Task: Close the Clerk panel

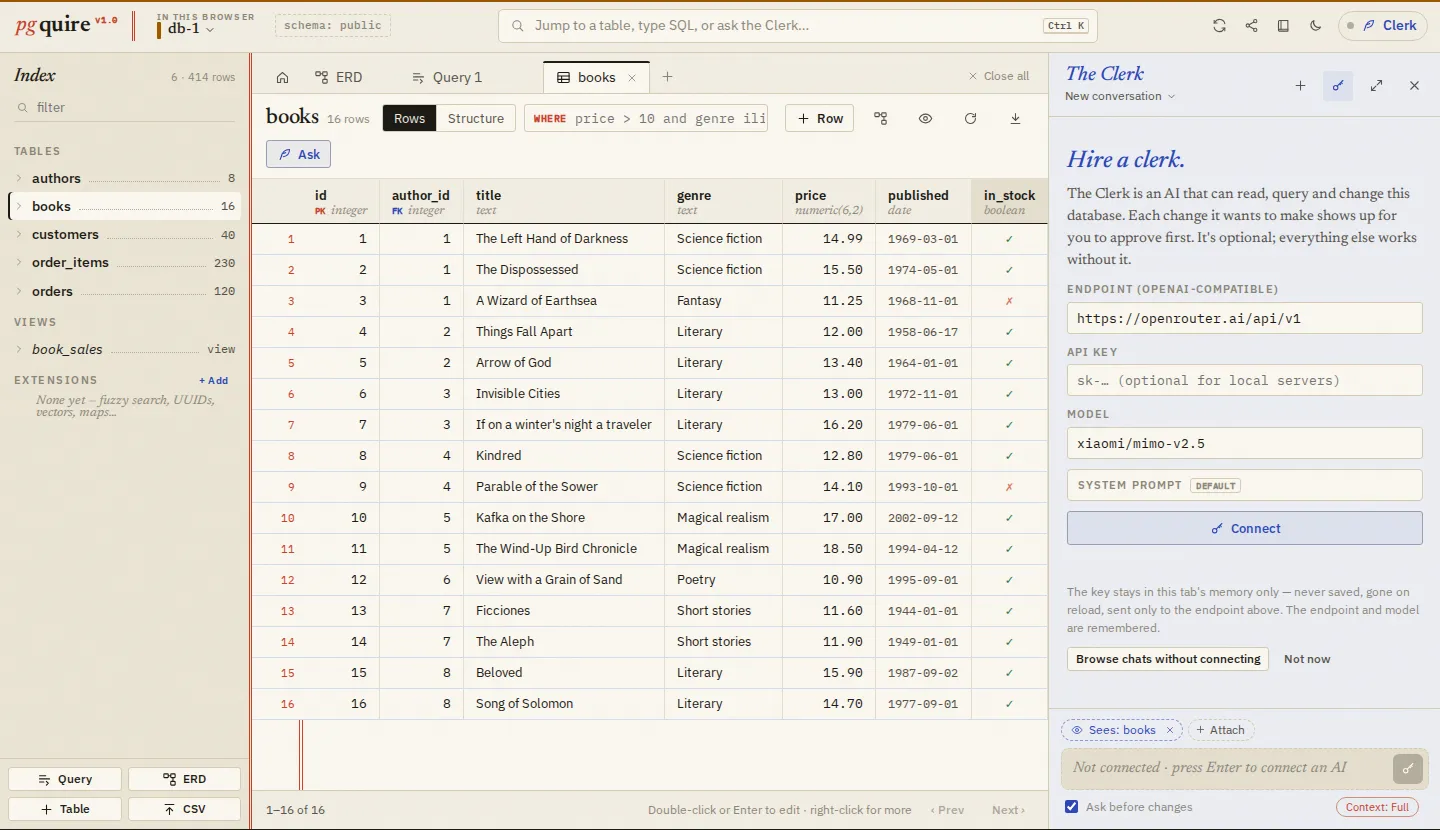Action: click(x=1414, y=86)
